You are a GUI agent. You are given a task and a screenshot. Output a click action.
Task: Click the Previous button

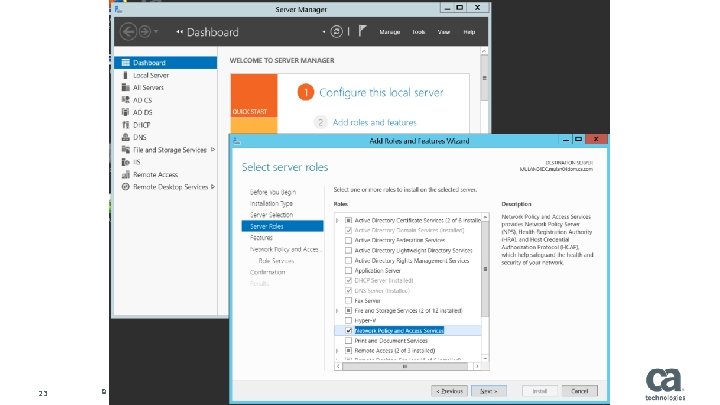point(449,391)
